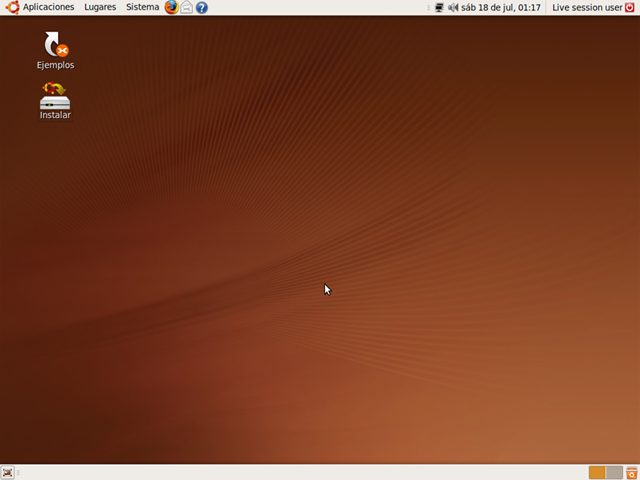The height and width of the screenshot is (480, 640).
Task: Click the network connection tray icon
Action: 439,7
